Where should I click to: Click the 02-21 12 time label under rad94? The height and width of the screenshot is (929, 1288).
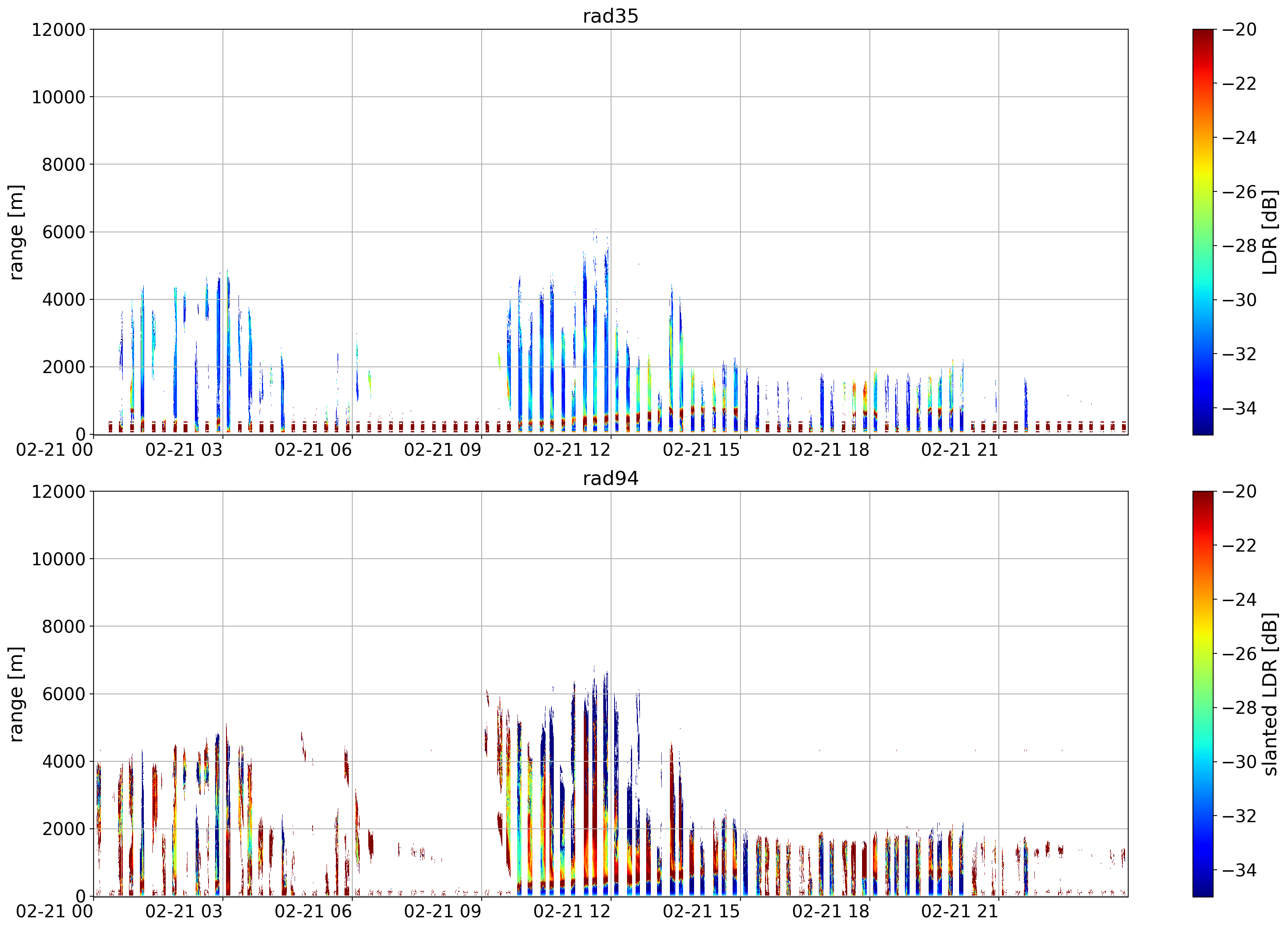click(572, 912)
